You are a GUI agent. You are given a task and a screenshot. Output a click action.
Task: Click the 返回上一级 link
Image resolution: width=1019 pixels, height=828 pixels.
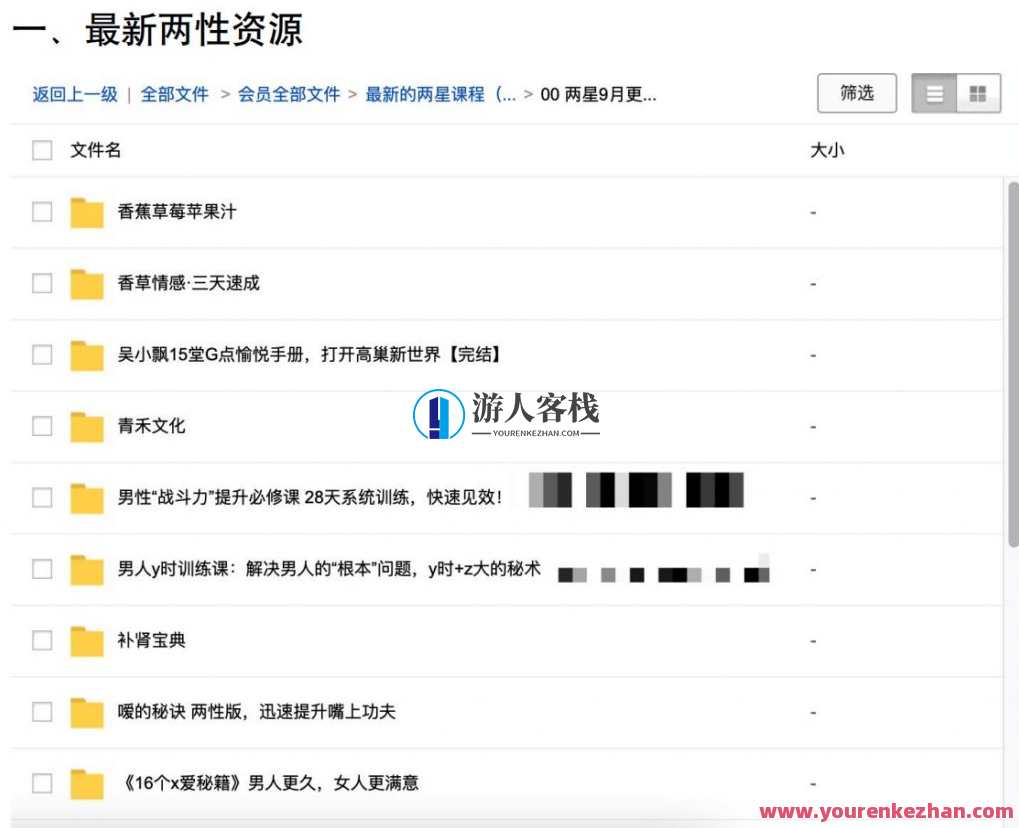[74, 94]
